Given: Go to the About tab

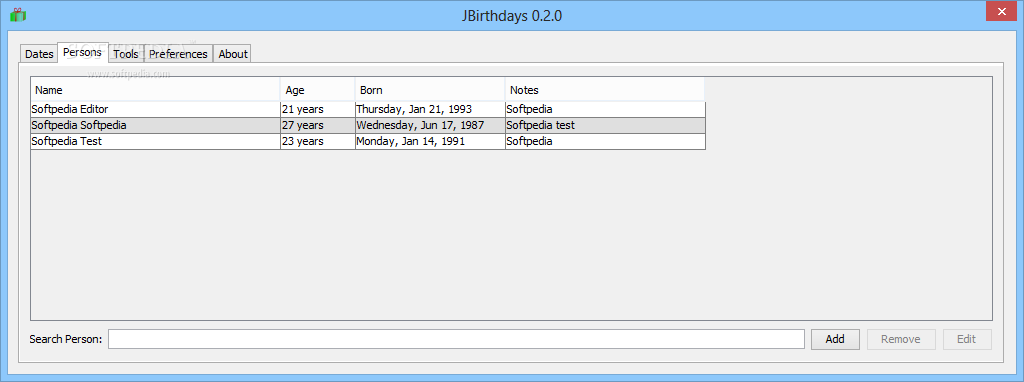Looking at the screenshot, I should (x=232, y=54).
